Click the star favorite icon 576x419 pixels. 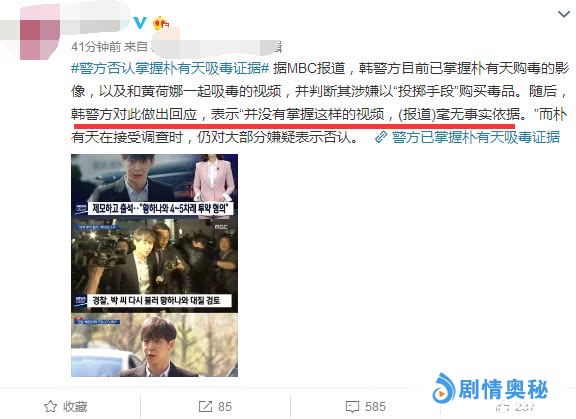tap(51, 407)
